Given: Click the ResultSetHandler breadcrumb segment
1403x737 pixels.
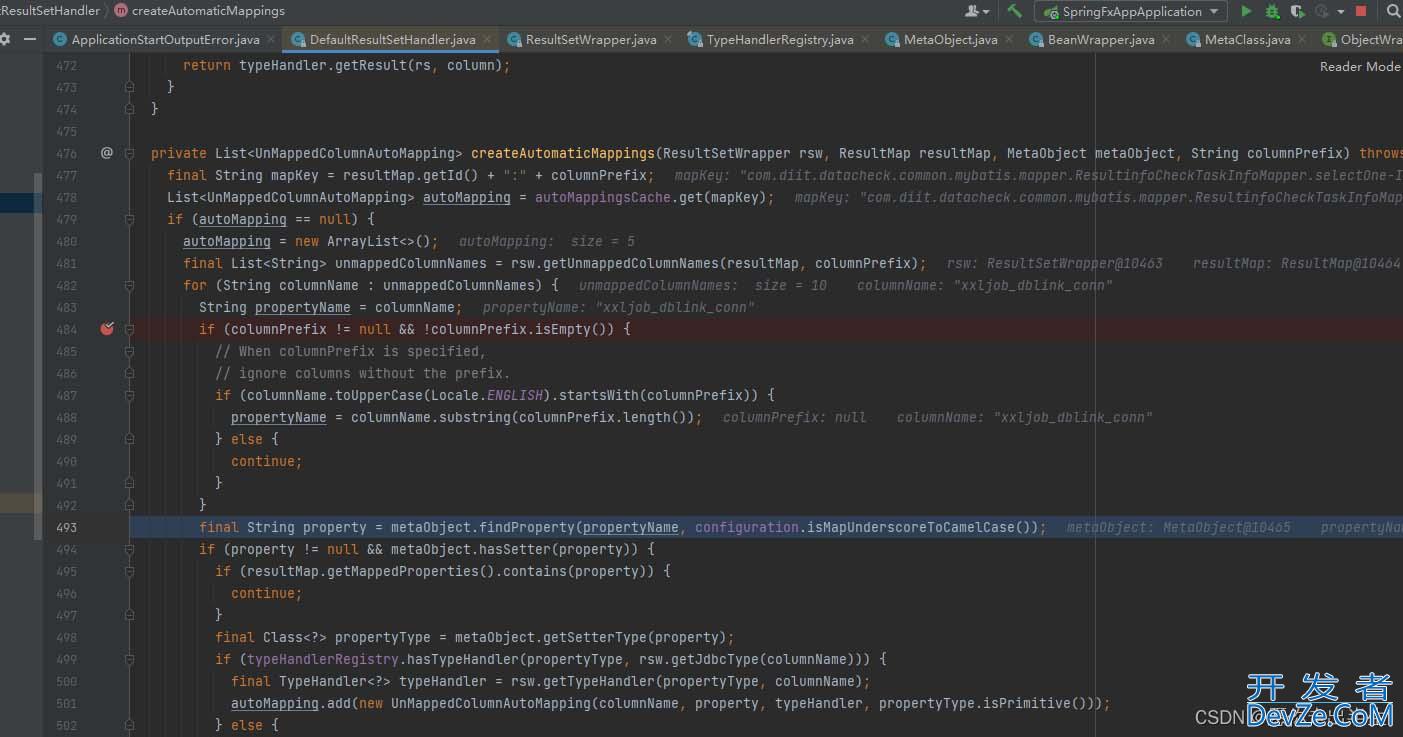Looking at the screenshot, I should pyautogui.click(x=50, y=11).
